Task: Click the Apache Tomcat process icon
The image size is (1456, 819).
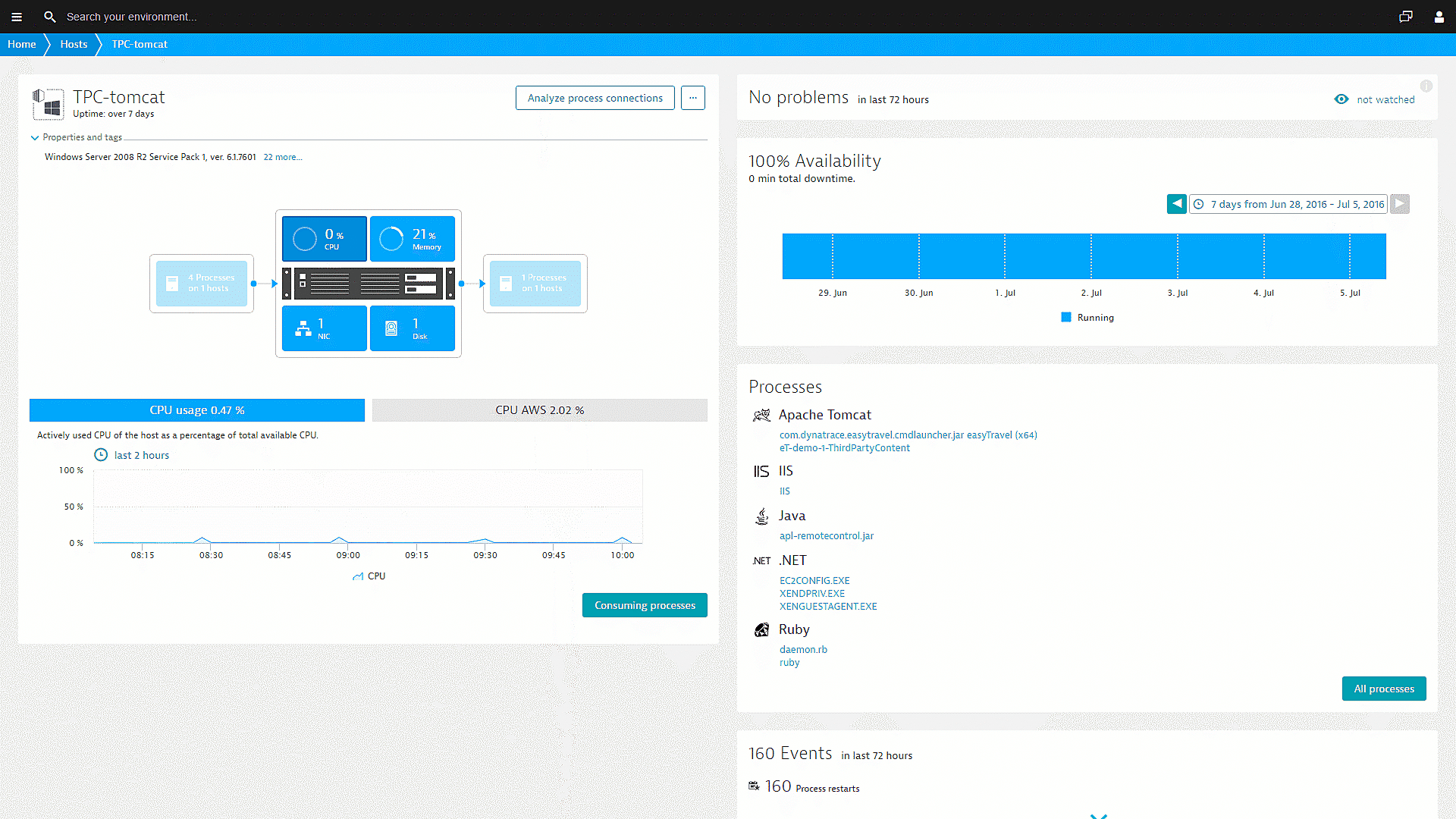Action: click(762, 414)
